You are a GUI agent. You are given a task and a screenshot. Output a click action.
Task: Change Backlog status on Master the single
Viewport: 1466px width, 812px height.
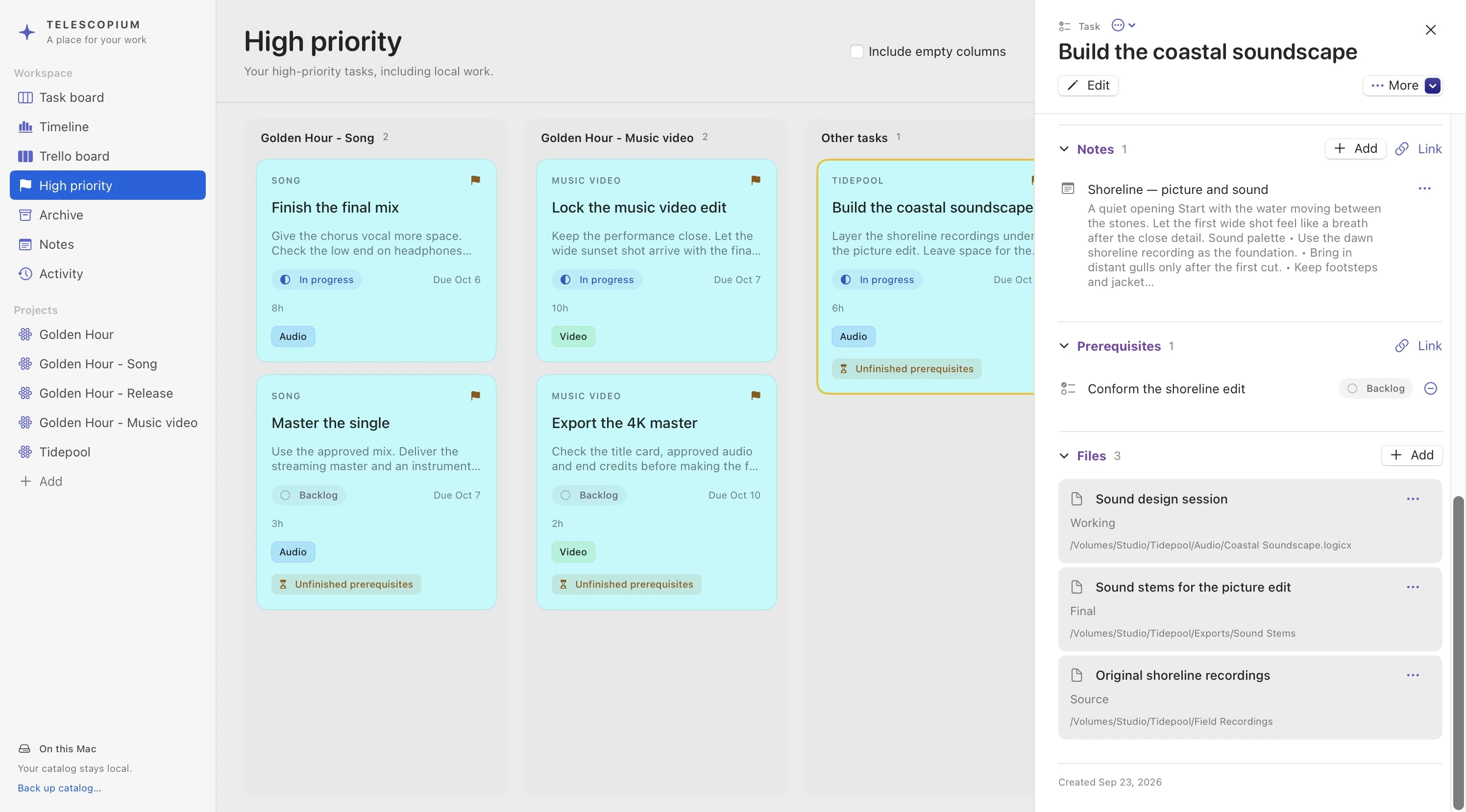pos(309,496)
